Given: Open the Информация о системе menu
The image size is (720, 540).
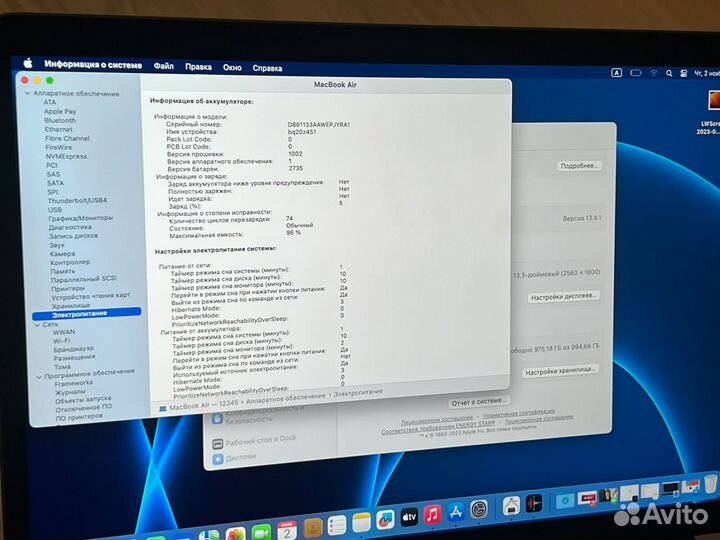Looking at the screenshot, I should coord(93,64).
